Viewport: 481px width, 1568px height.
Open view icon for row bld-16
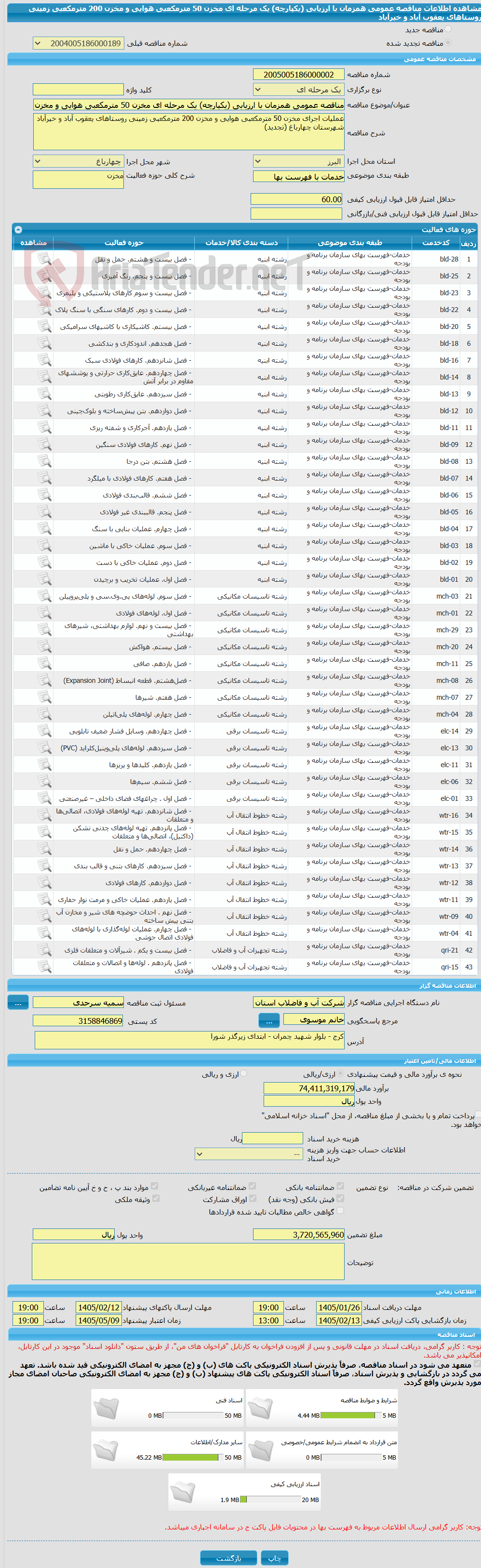point(44,360)
